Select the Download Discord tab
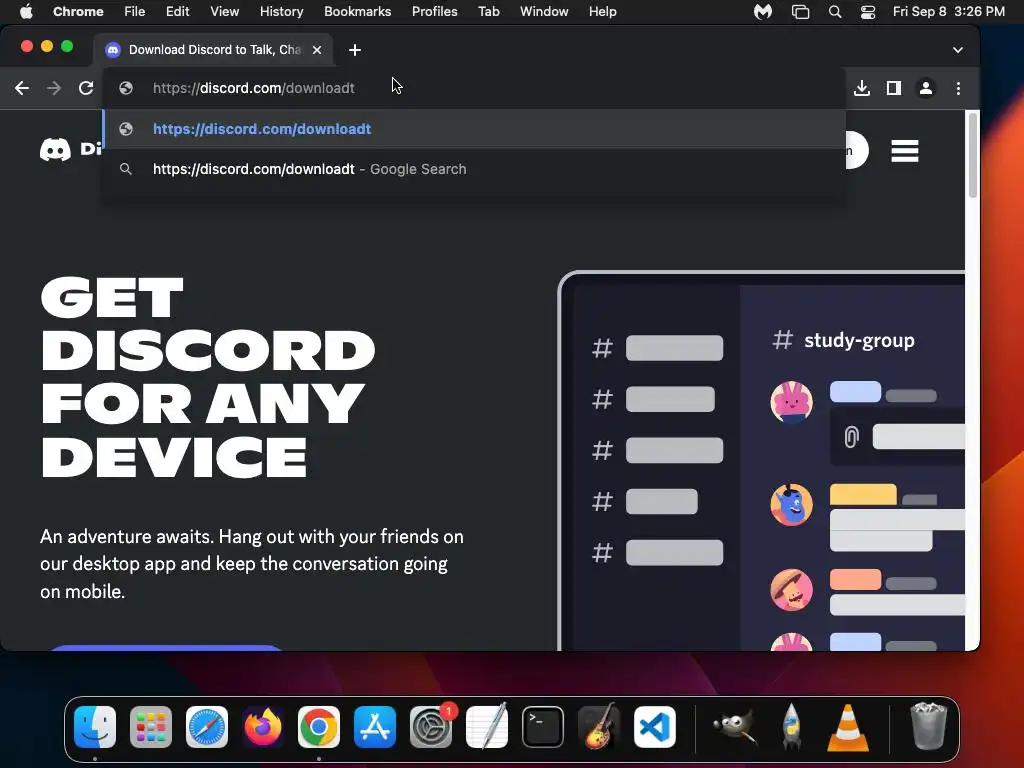1024x768 pixels. point(212,50)
